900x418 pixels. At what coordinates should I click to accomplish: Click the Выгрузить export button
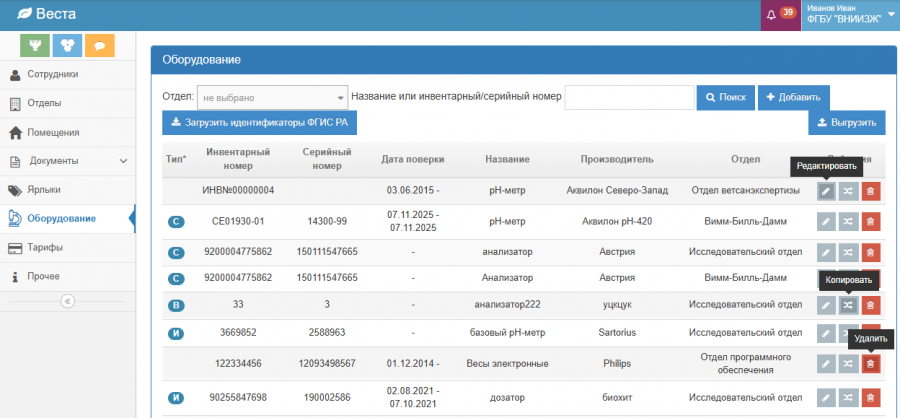846,123
